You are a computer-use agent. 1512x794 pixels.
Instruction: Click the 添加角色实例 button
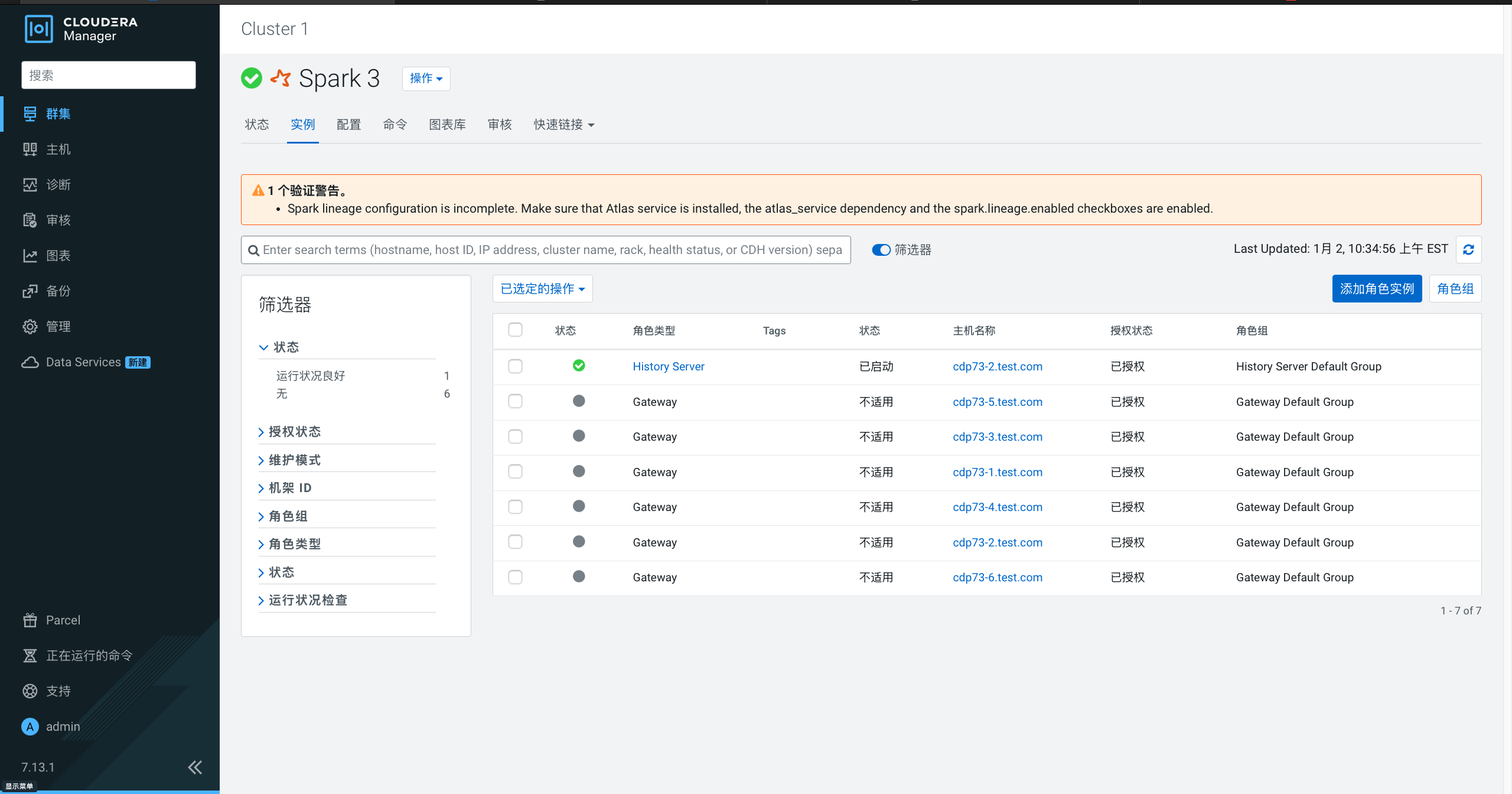tap(1376, 289)
